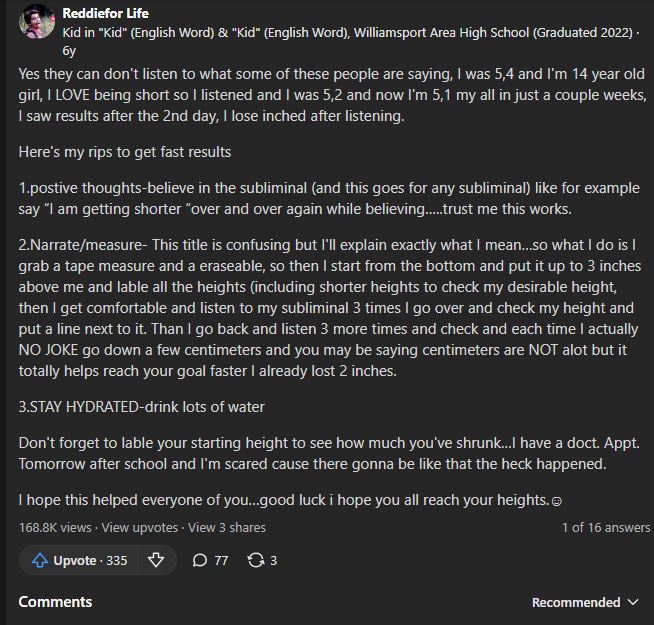This screenshot has width=654, height=625.
Task: Click the share count 3
Action: tap(274, 560)
